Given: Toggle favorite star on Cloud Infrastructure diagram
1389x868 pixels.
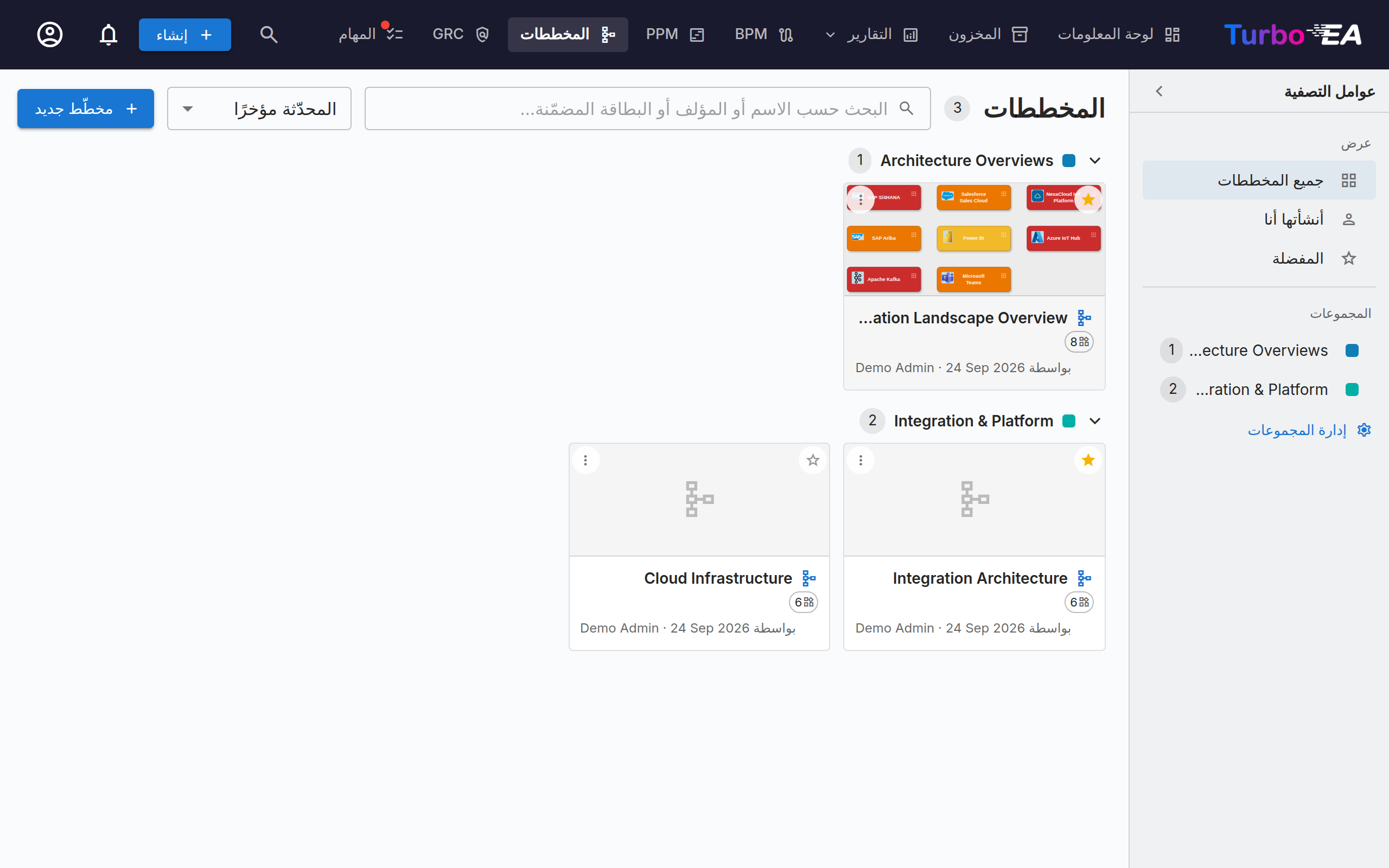Looking at the screenshot, I should (x=813, y=460).
